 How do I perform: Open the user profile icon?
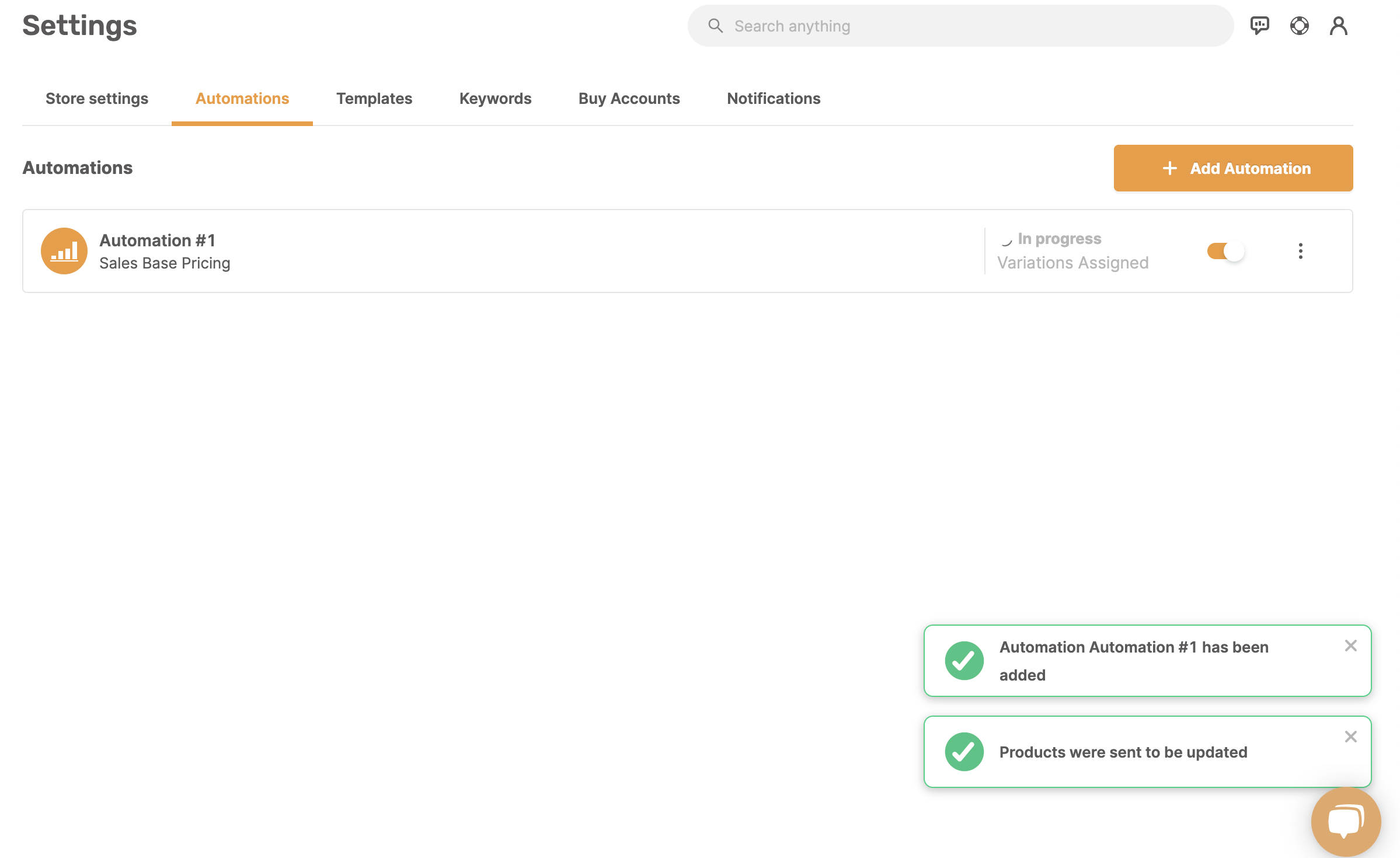coord(1339,26)
